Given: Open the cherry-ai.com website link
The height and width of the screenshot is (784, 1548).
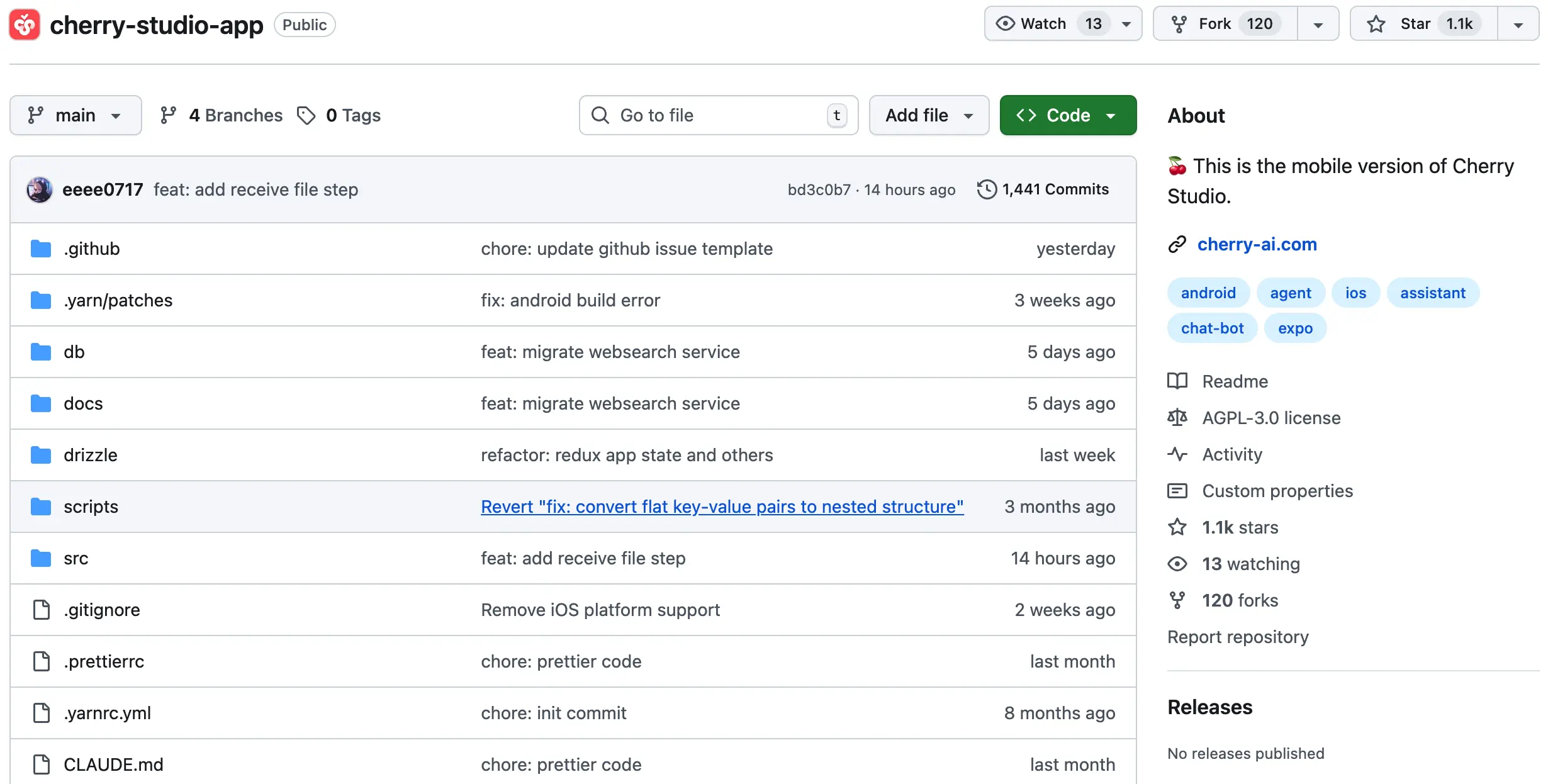Looking at the screenshot, I should [x=1257, y=244].
